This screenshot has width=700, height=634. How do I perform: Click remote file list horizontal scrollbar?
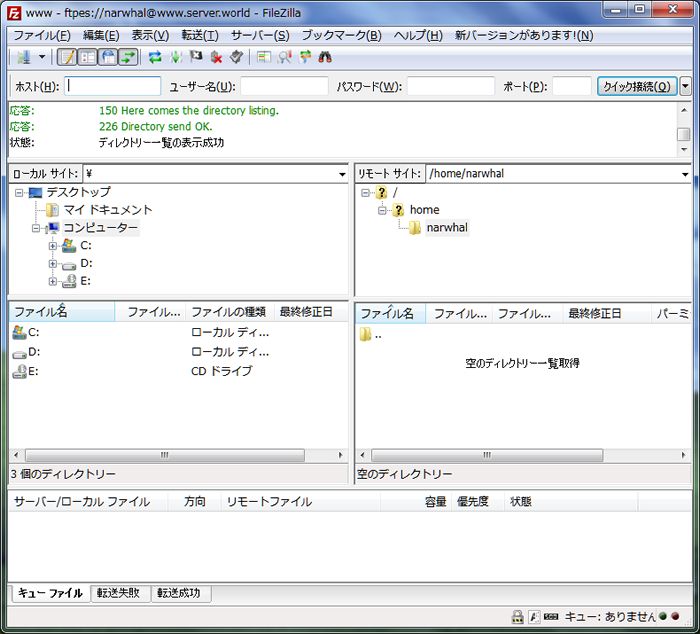tap(487, 455)
